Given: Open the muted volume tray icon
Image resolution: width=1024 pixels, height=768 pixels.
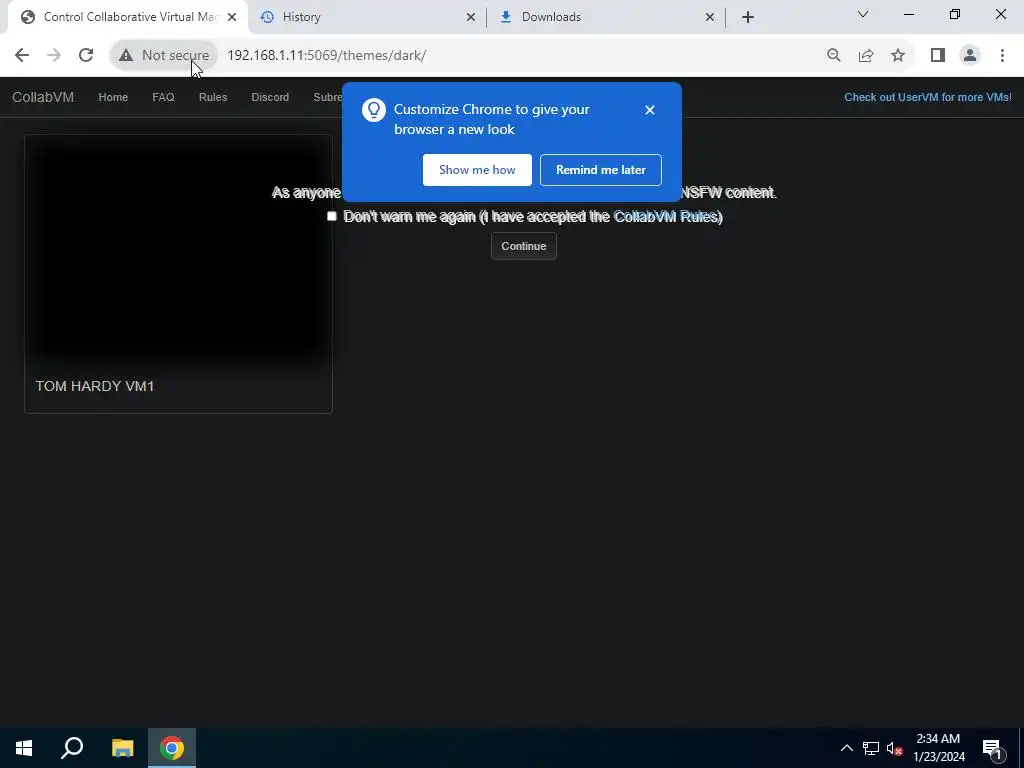Looking at the screenshot, I should tap(894, 748).
